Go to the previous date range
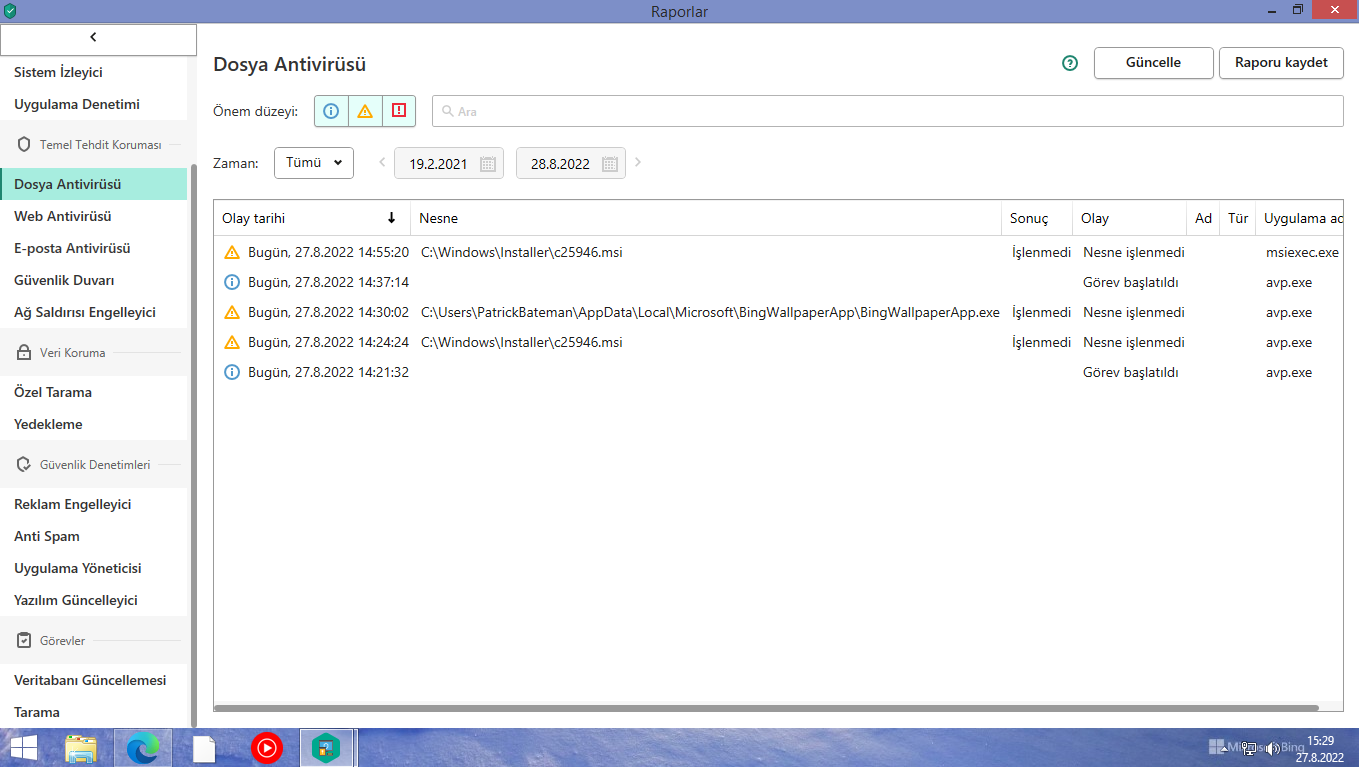 382,162
